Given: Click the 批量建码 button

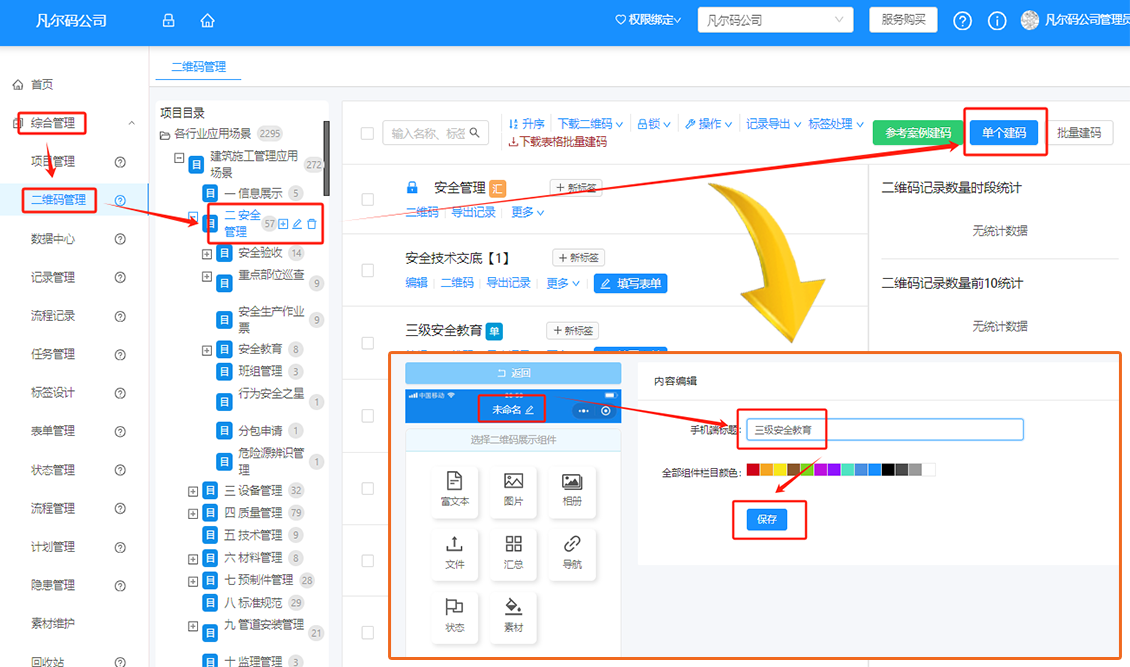Looking at the screenshot, I should [x=1078, y=133].
